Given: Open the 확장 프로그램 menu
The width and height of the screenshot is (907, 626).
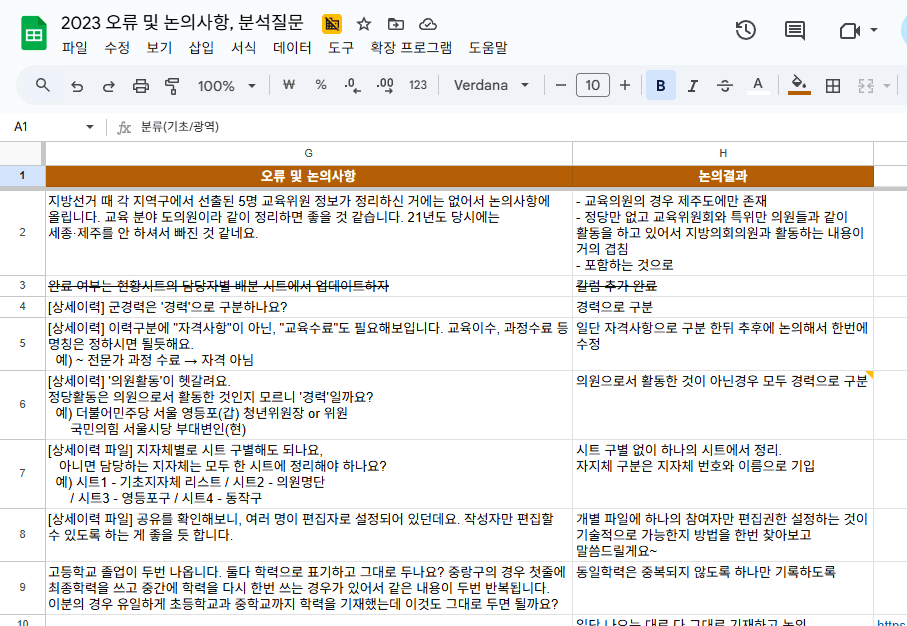Looking at the screenshot, I should tap(411, 47).
